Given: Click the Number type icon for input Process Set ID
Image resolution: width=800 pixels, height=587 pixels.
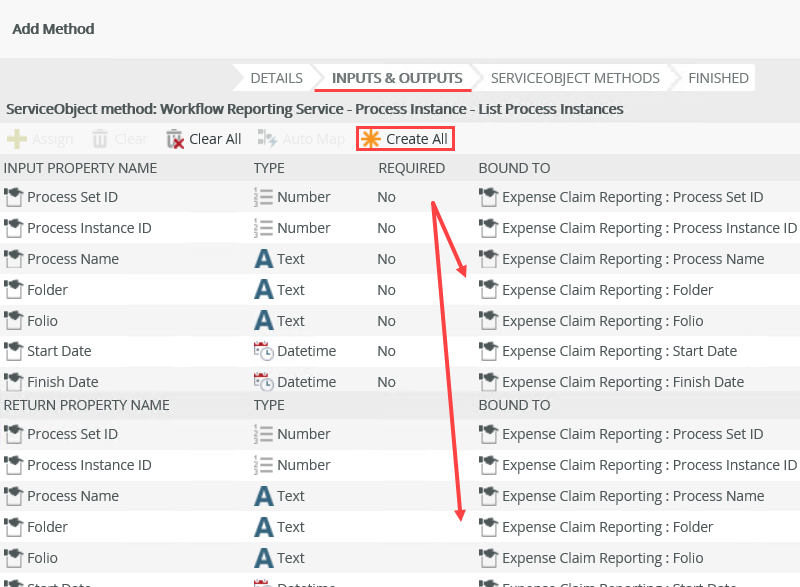Looking at the screenshot, I should point(263,197).
